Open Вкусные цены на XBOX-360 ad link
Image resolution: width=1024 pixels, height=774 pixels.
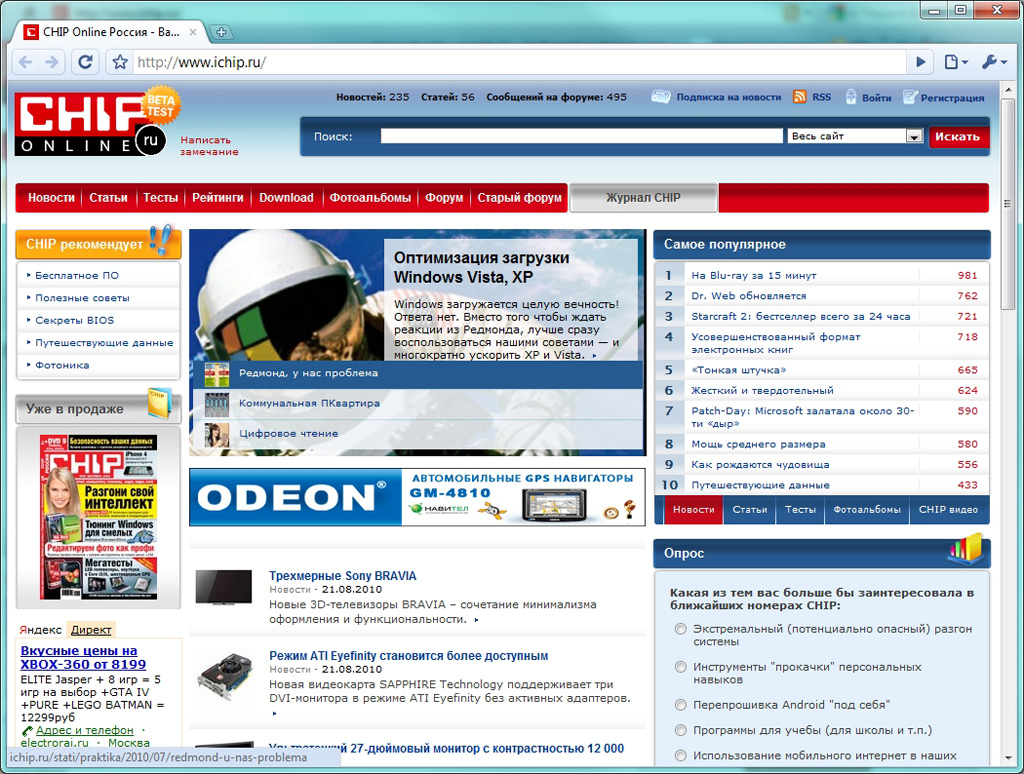(83, 658)
